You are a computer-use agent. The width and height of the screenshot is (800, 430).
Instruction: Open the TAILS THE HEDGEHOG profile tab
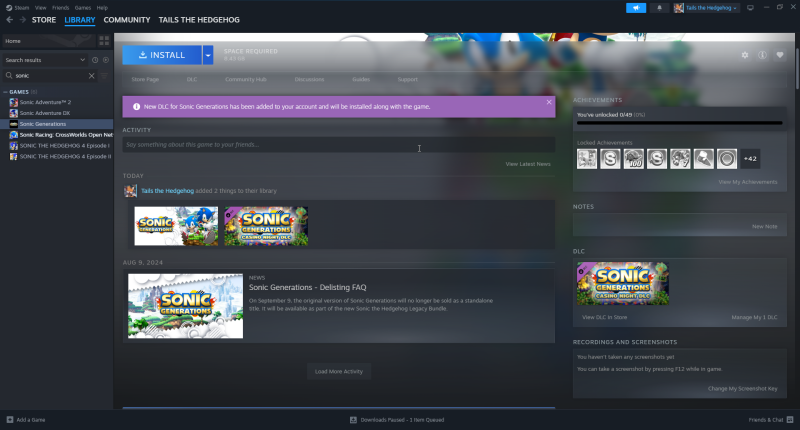coord(199,20)
